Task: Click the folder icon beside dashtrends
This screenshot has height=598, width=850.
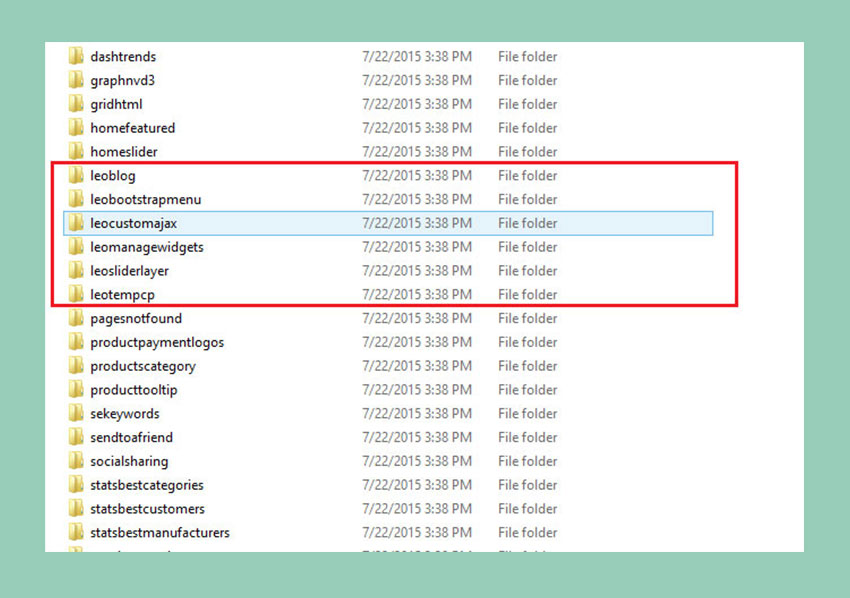Action: (x=76, y=57)
